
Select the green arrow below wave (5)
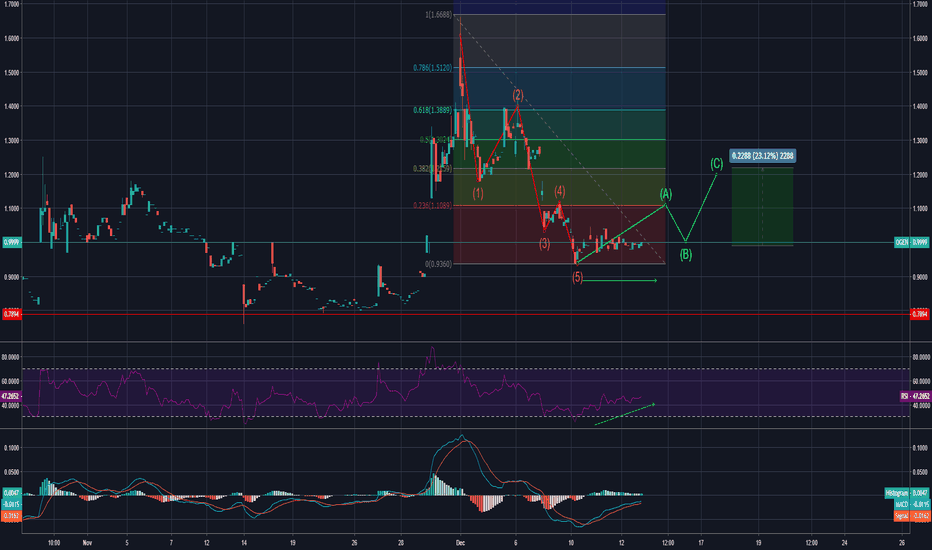(x=619, y=280)
